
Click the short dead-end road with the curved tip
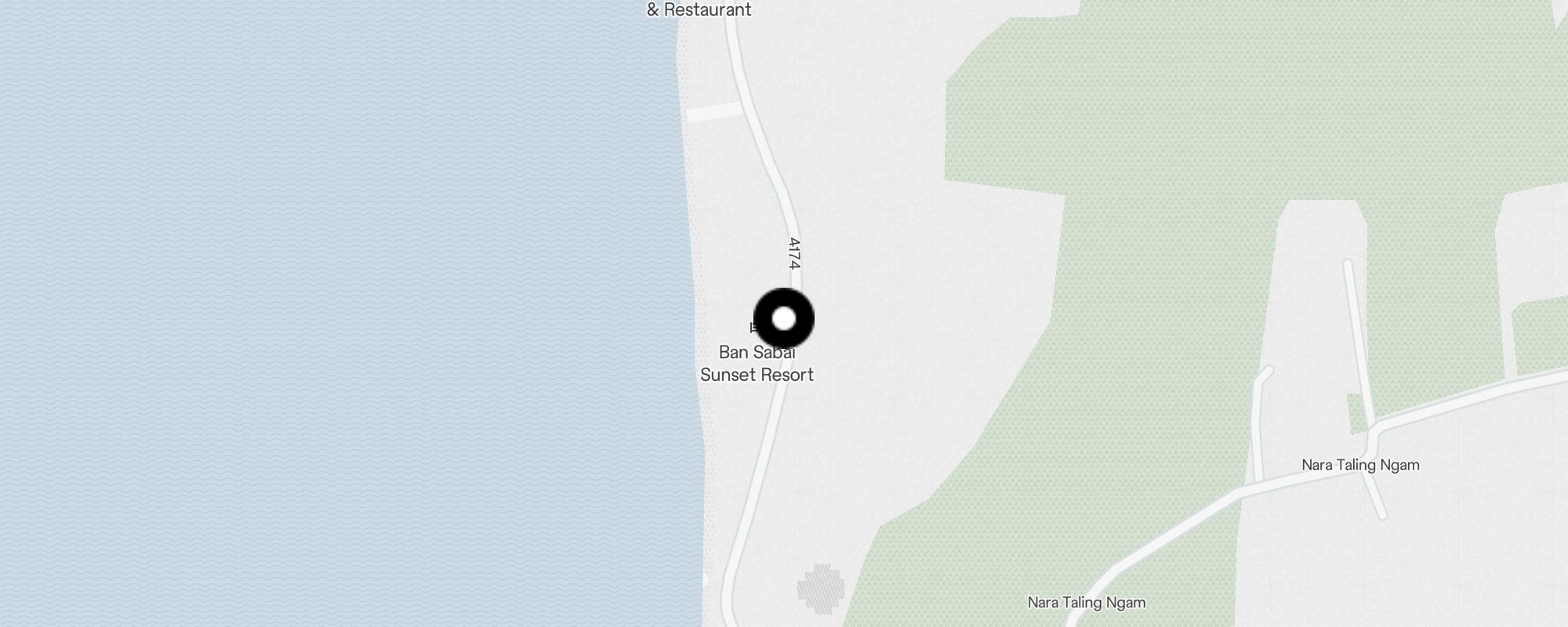click(x=1259, y=423)
